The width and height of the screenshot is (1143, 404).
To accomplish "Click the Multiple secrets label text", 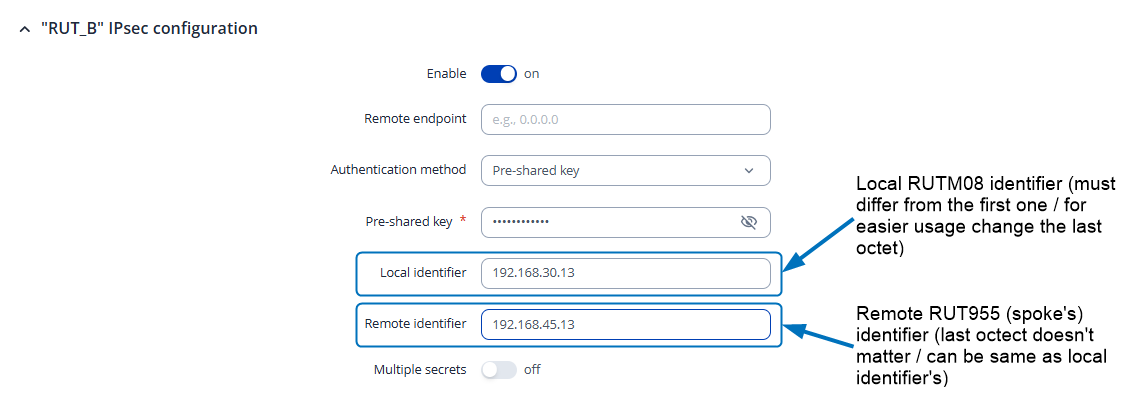I will 420,370.
